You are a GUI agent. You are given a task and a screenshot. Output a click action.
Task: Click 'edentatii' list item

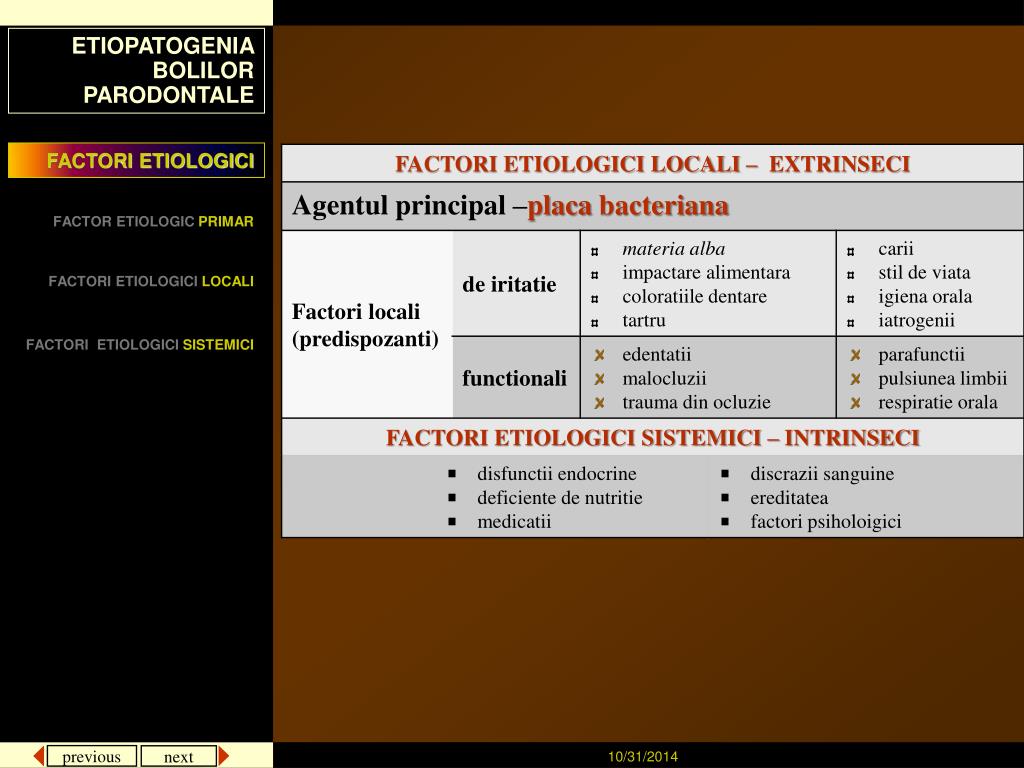click(656, 355)
